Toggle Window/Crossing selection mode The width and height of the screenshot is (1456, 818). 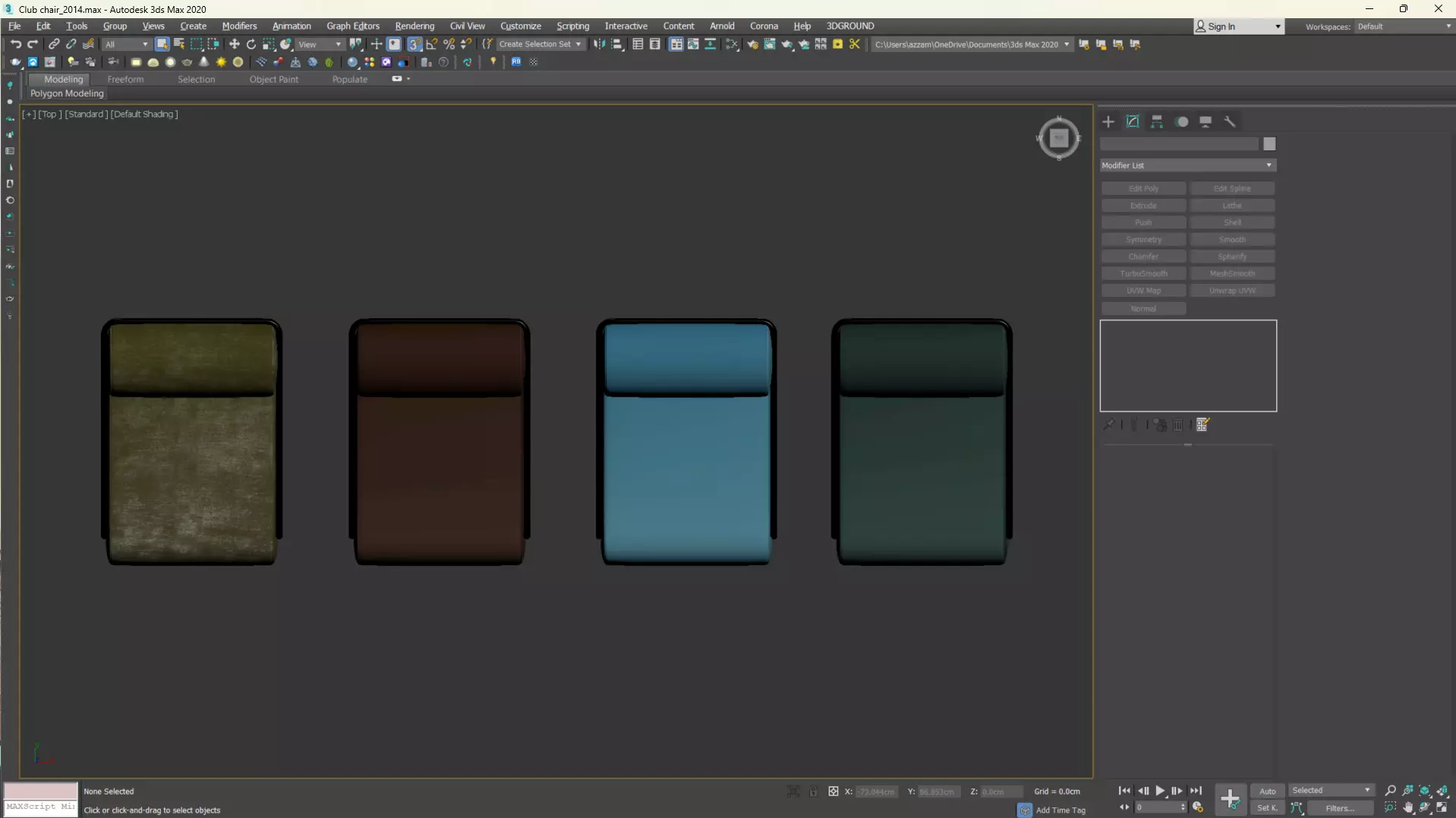[213, 44]
